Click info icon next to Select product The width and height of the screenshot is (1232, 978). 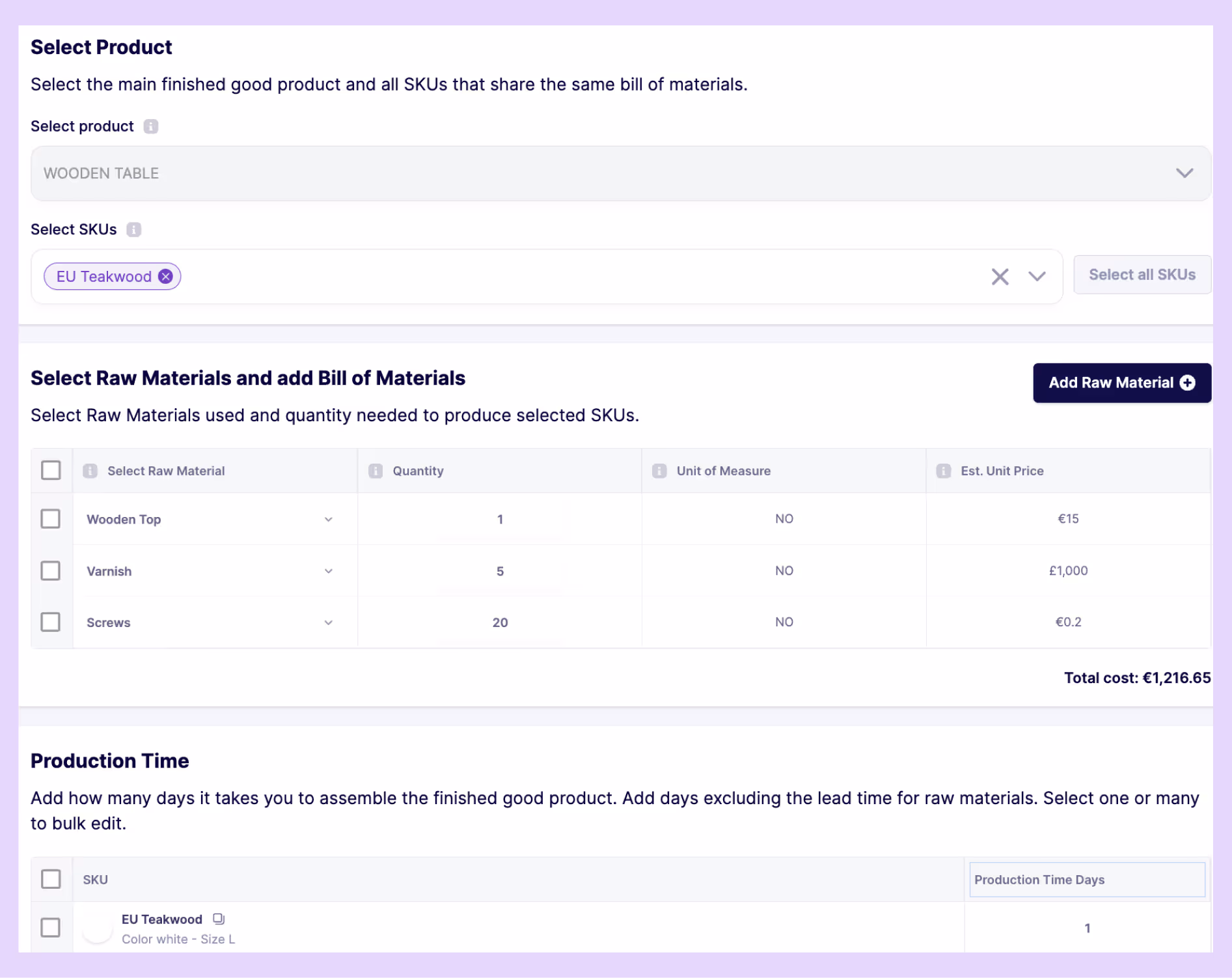(x=151, y=126)
